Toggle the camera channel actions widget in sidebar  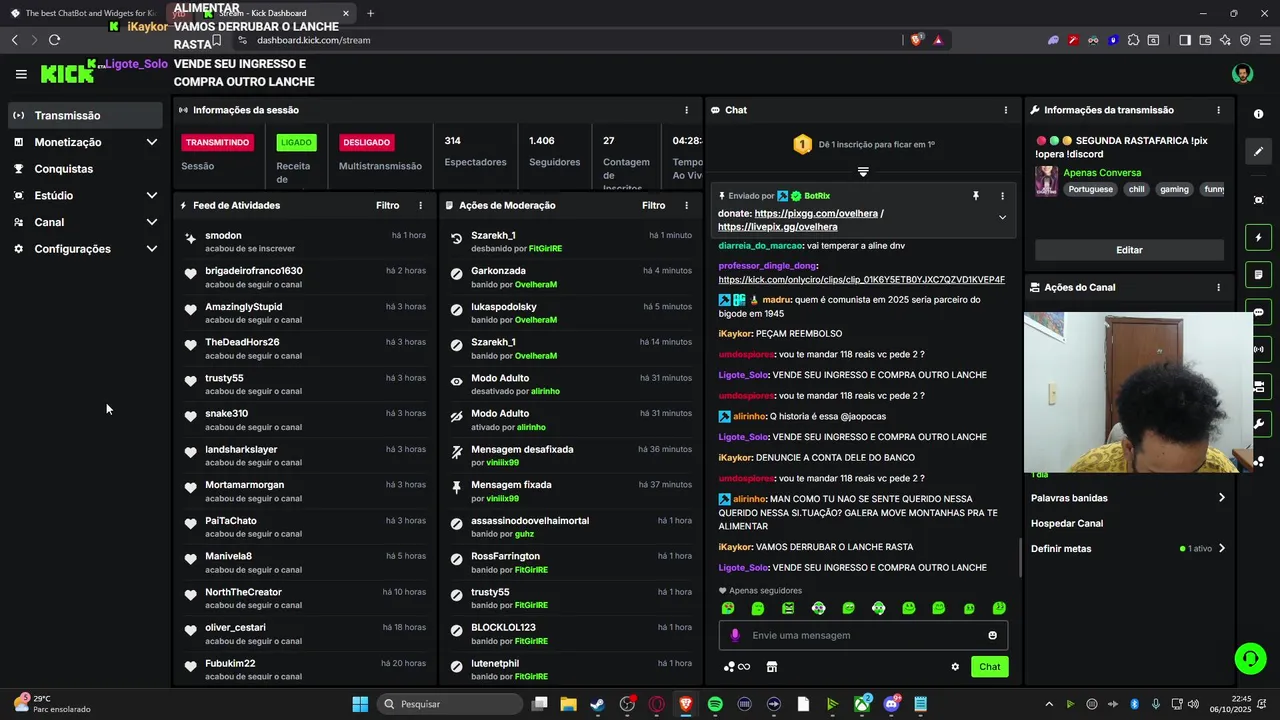[x=1258, y=386]
